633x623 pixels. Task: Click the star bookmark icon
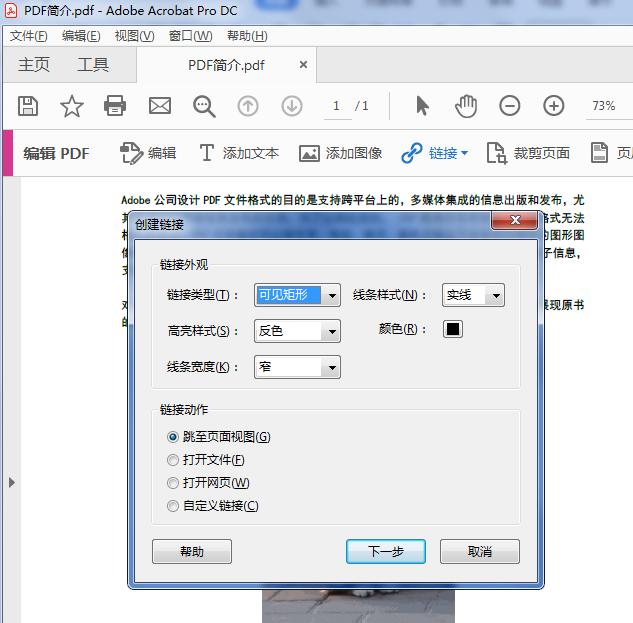point(71,106)
